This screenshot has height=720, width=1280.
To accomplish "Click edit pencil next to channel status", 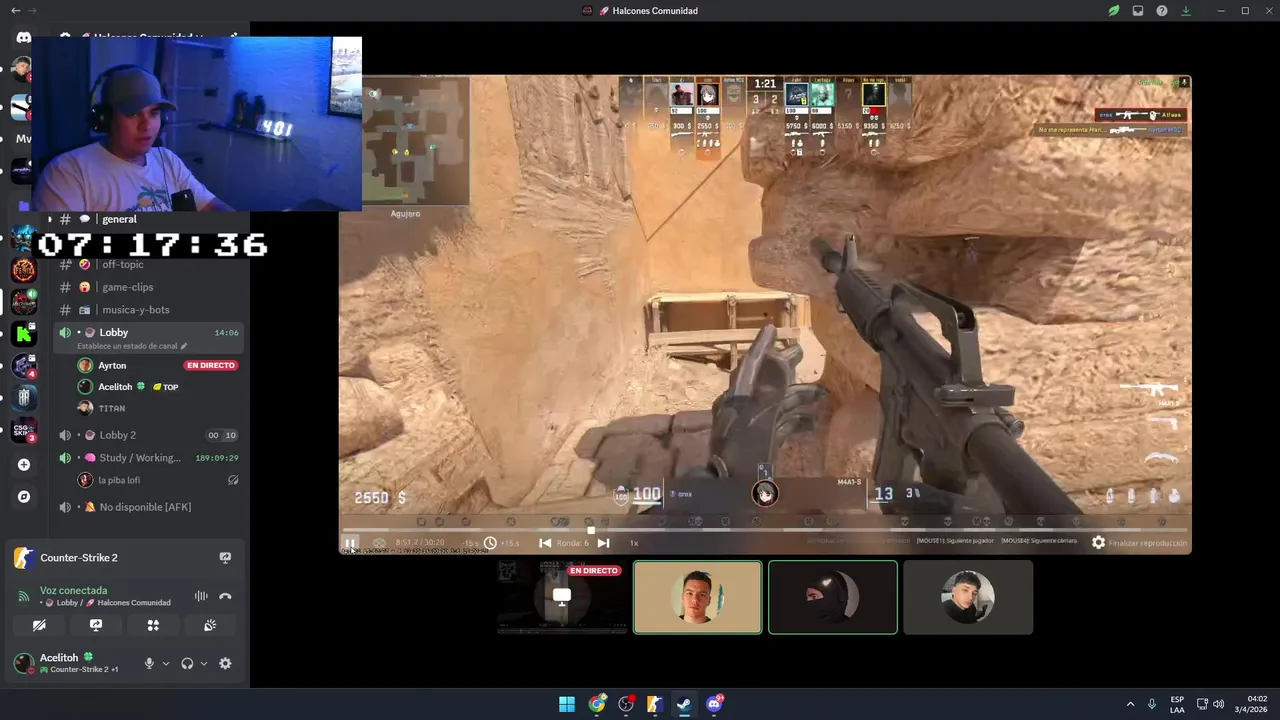I will click(184, 346).
